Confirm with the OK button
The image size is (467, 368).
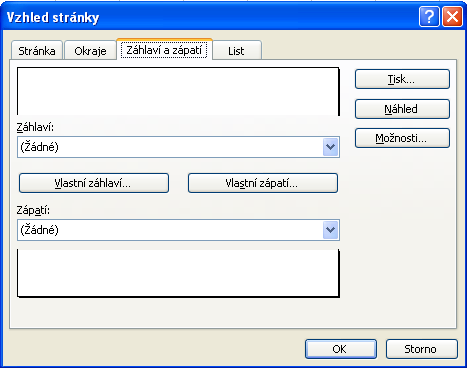(x=341, y=349)
